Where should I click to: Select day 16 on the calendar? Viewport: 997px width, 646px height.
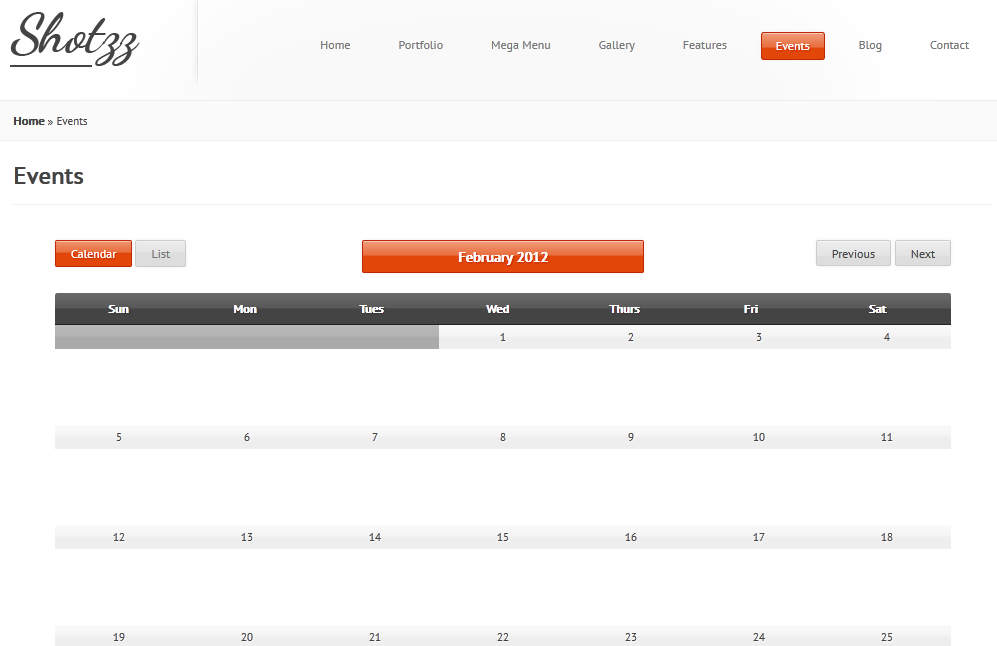point(631,537)
